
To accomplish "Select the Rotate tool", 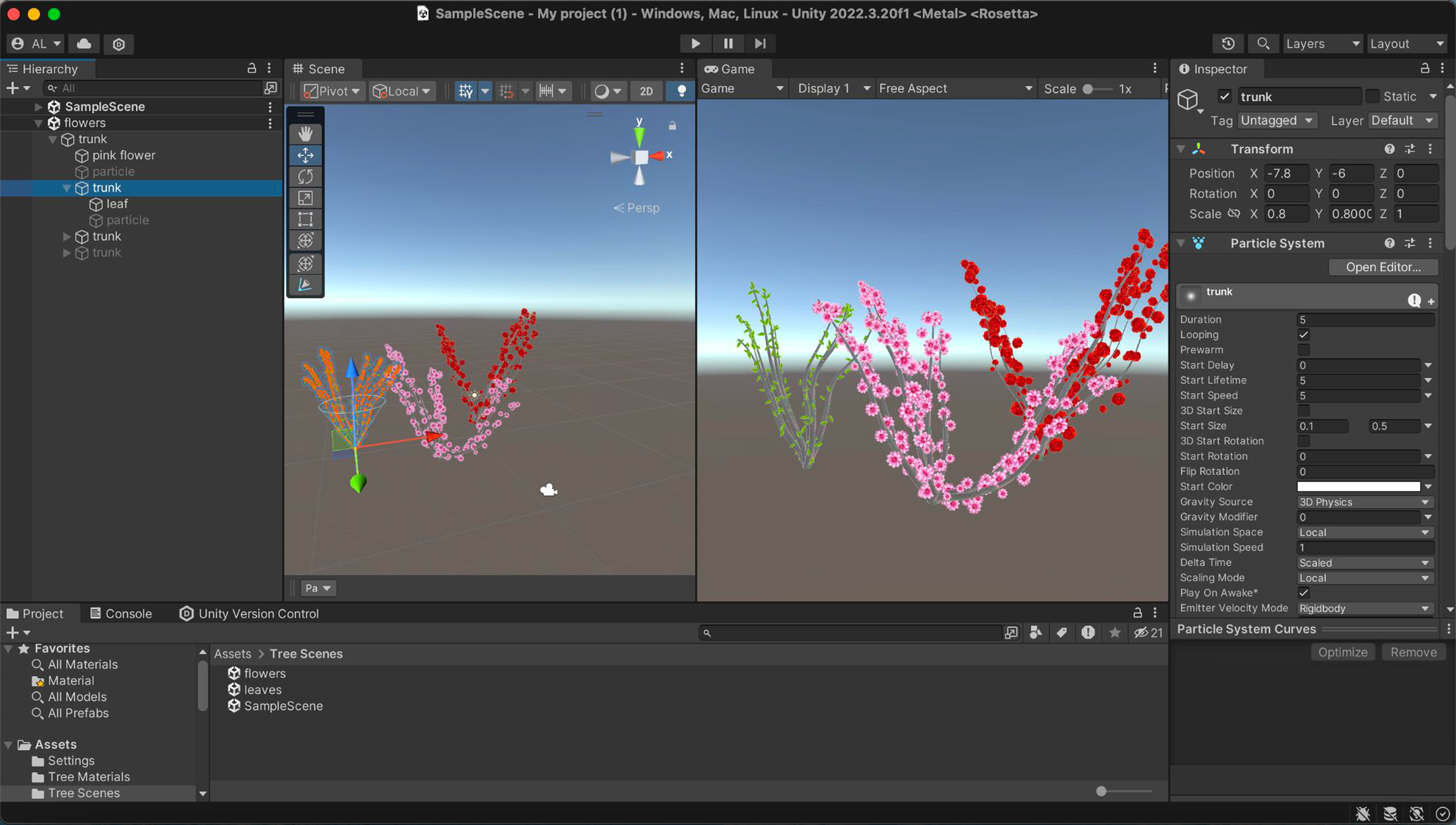I will click(305, 176).
